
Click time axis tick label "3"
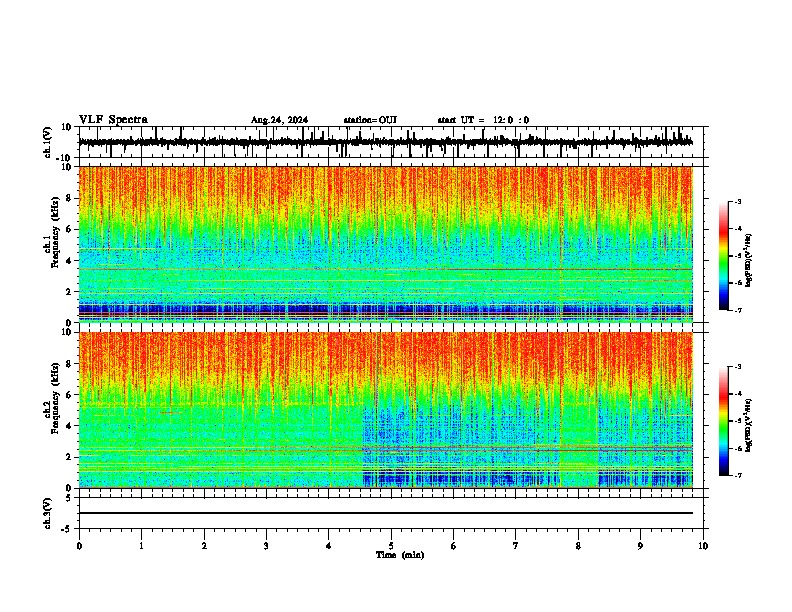click(266, 546)
